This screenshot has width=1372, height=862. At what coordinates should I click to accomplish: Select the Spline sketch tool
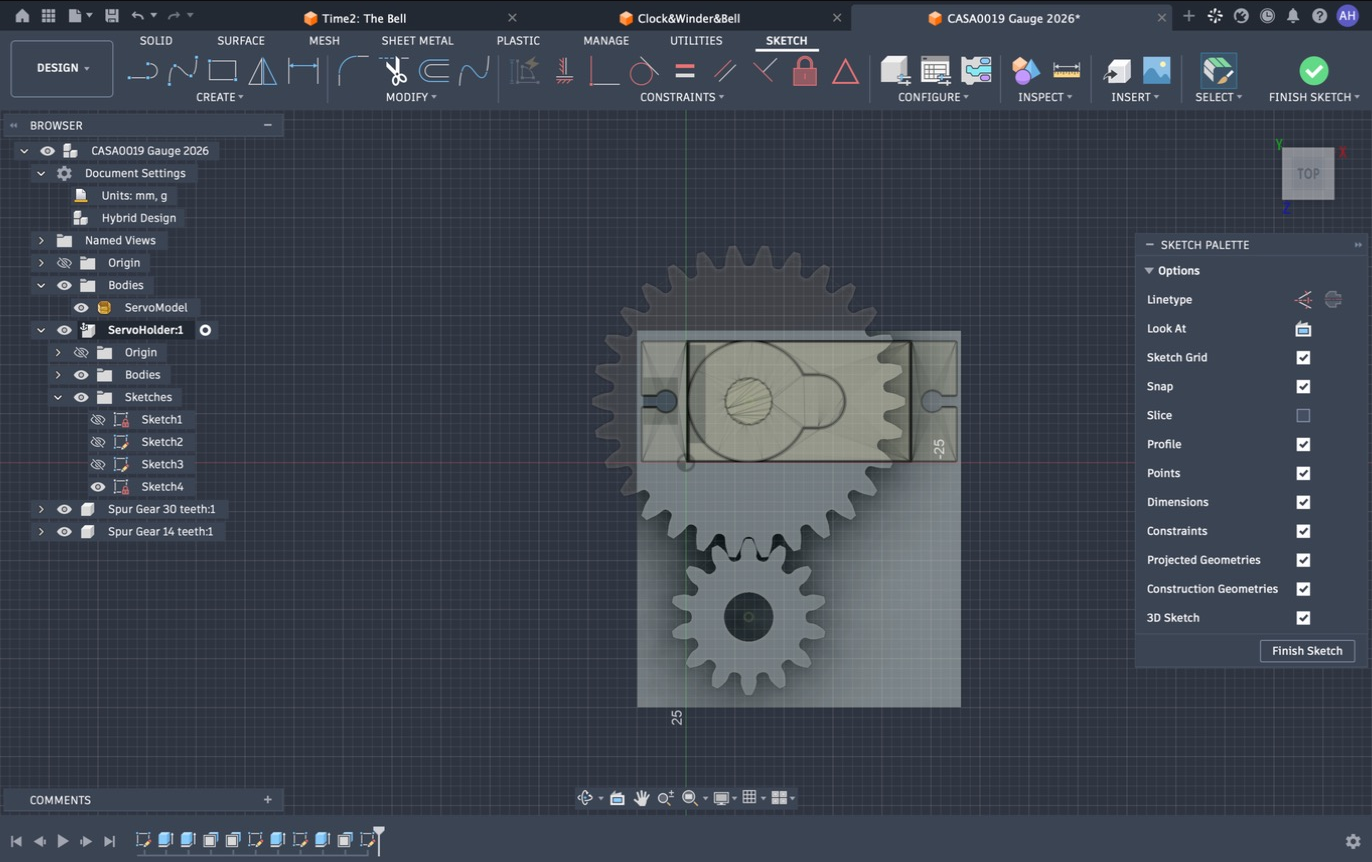pos(182,71)
